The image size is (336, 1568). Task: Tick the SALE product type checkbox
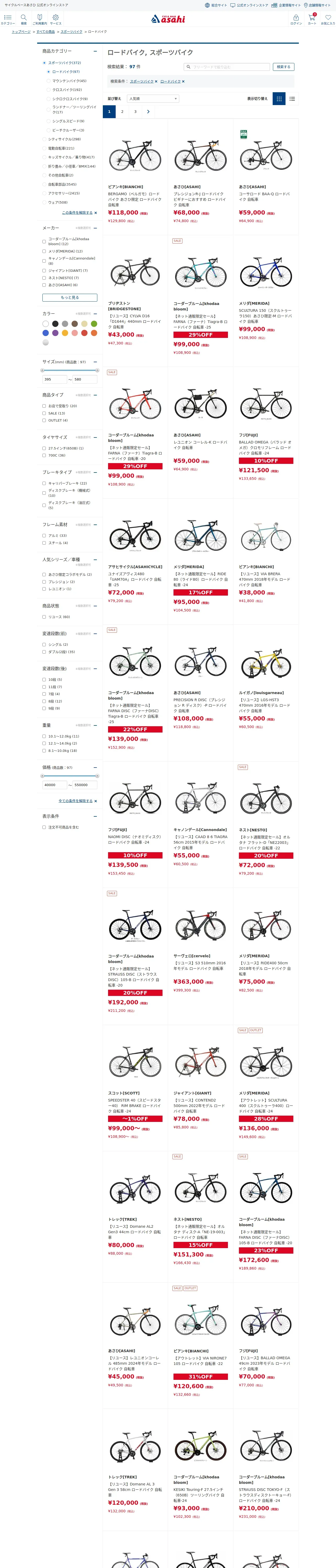(44, 413)
